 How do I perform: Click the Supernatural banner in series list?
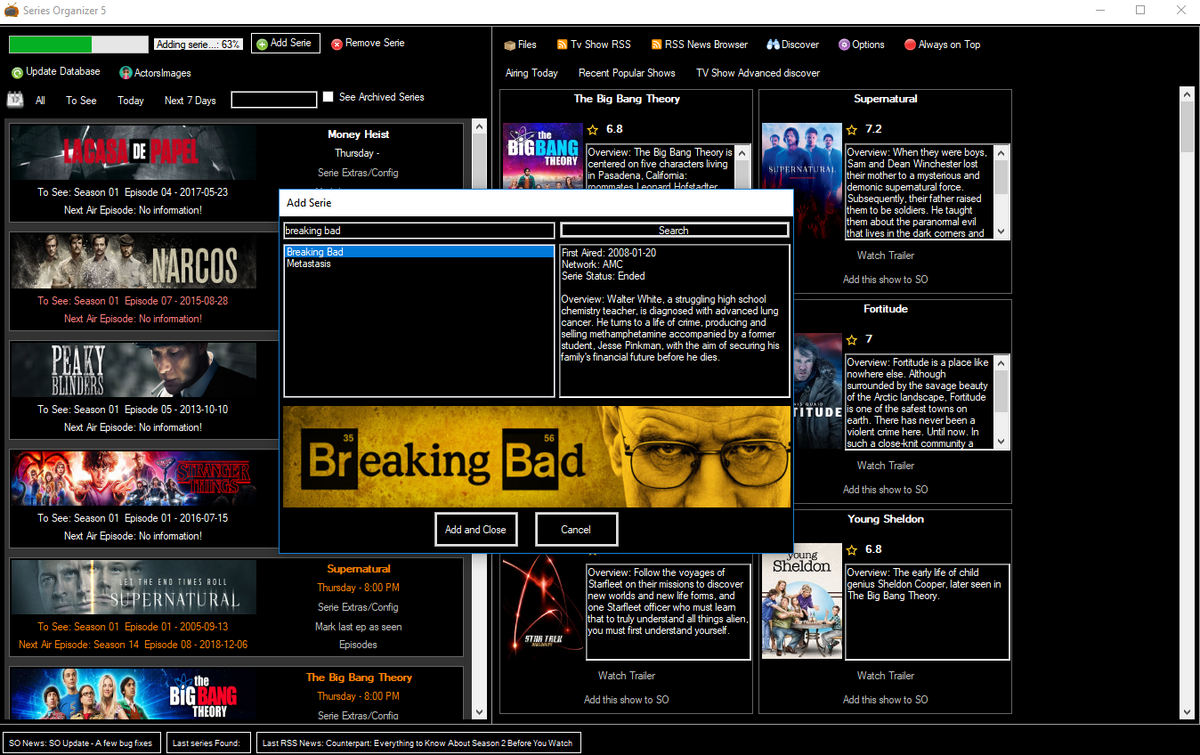tap(133, 586)
